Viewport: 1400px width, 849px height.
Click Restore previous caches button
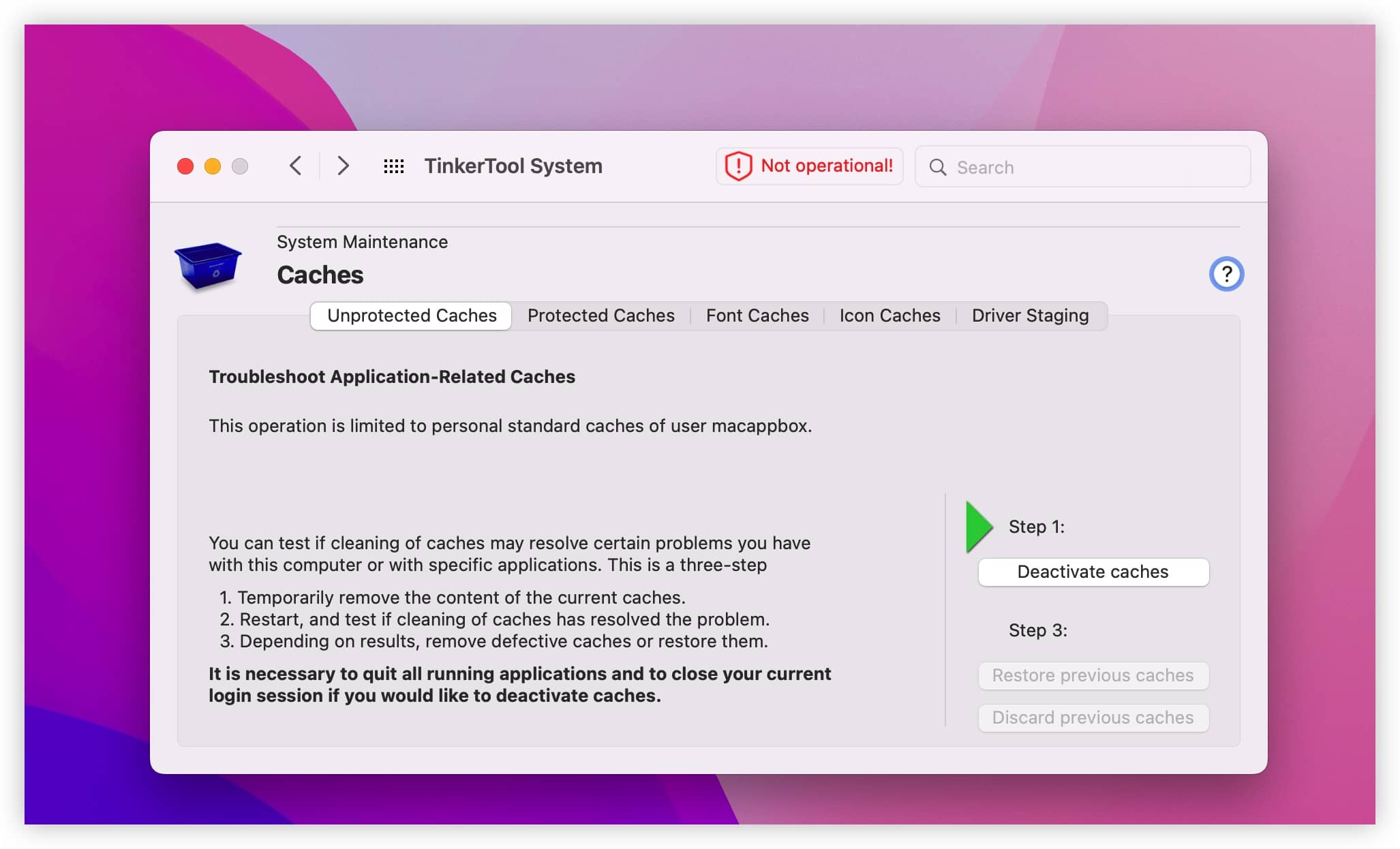click(x=1093, y=675)
